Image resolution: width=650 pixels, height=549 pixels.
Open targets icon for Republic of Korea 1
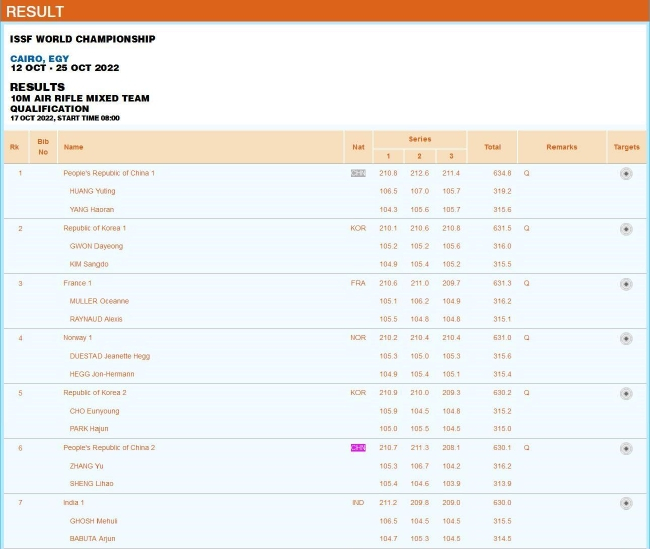(626, 229)
